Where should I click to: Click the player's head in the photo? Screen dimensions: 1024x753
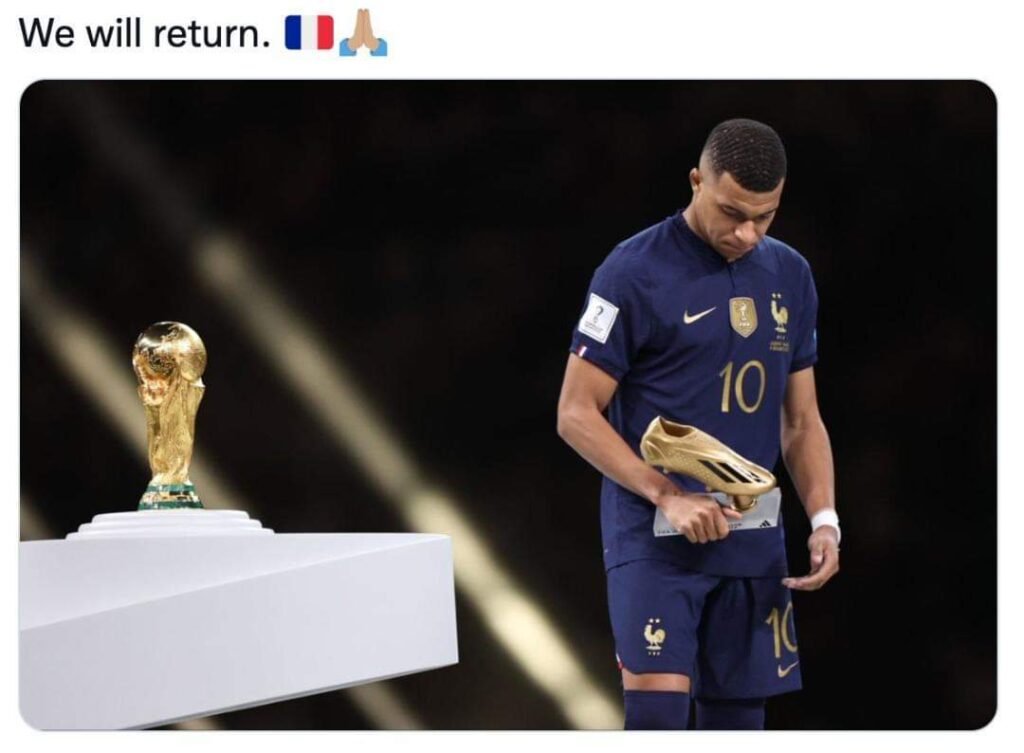click(x=741, y=191)
